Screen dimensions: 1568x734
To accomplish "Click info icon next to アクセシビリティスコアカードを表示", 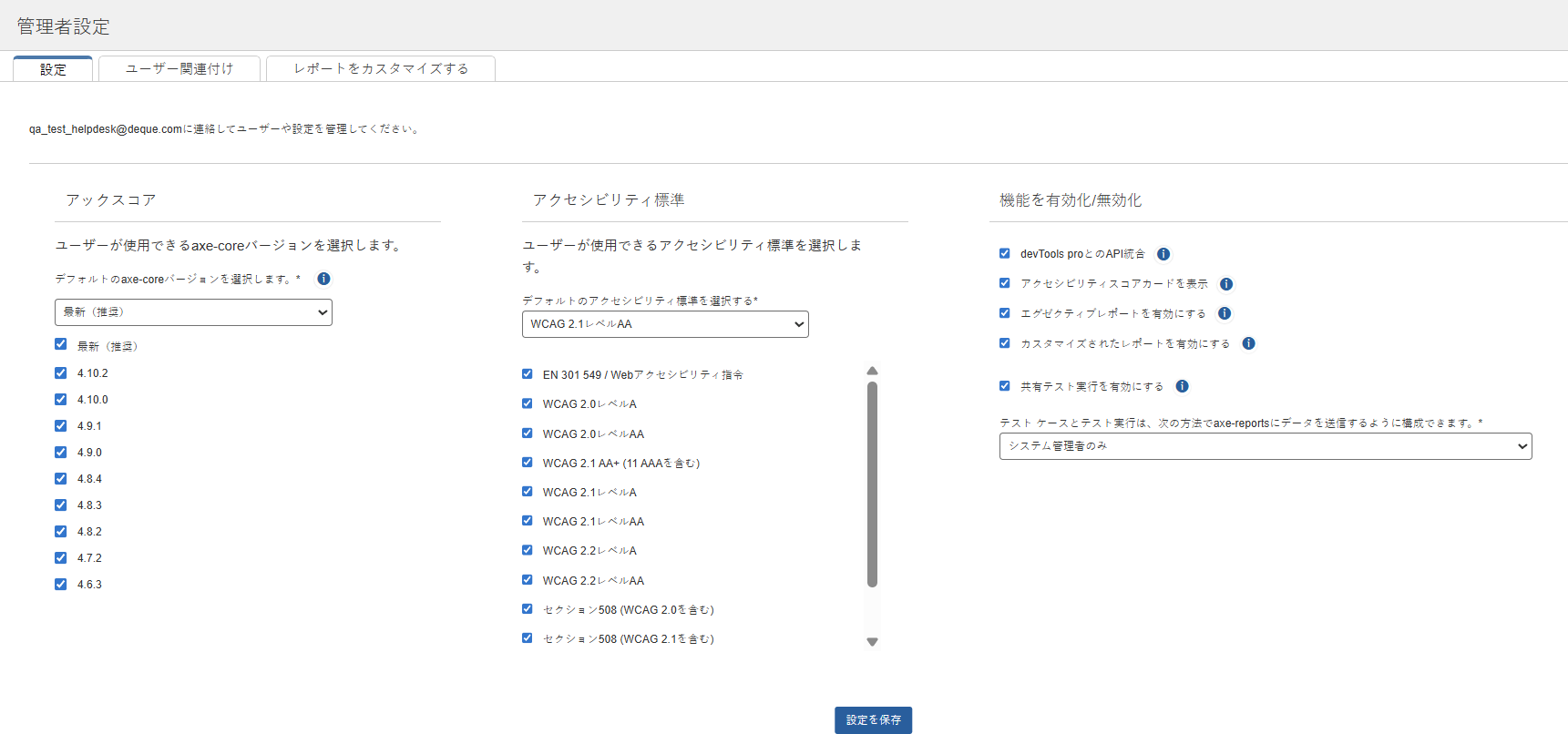I will tap(1226, 284).
